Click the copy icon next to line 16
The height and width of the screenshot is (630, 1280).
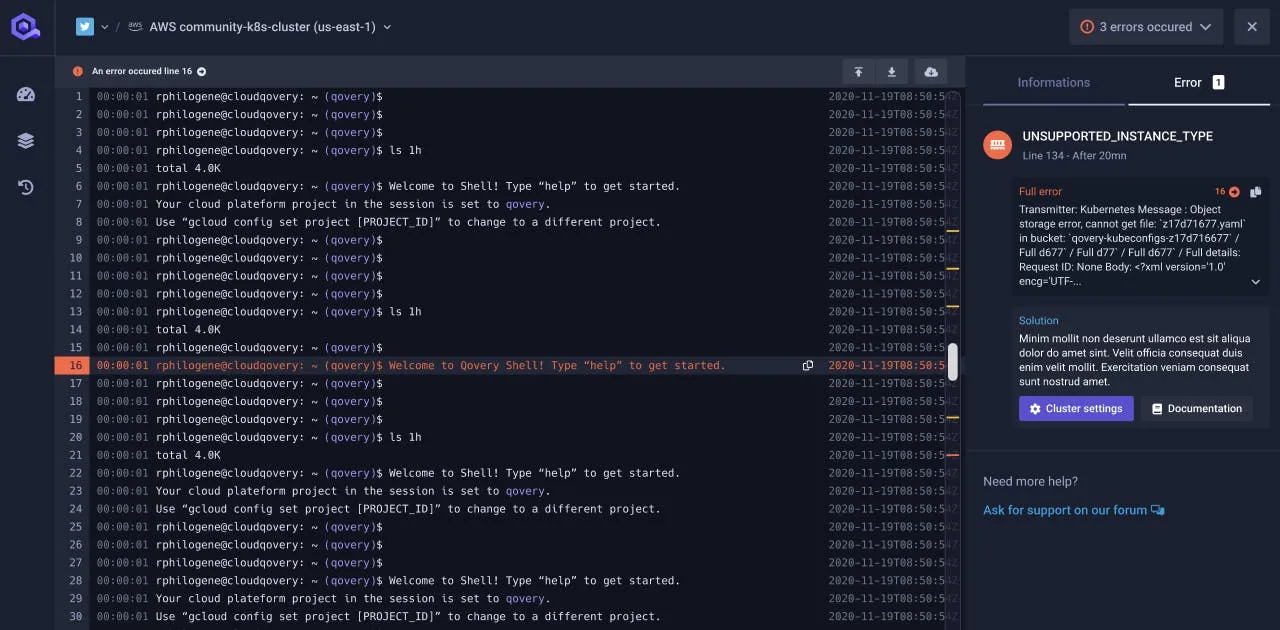(808, 366)
